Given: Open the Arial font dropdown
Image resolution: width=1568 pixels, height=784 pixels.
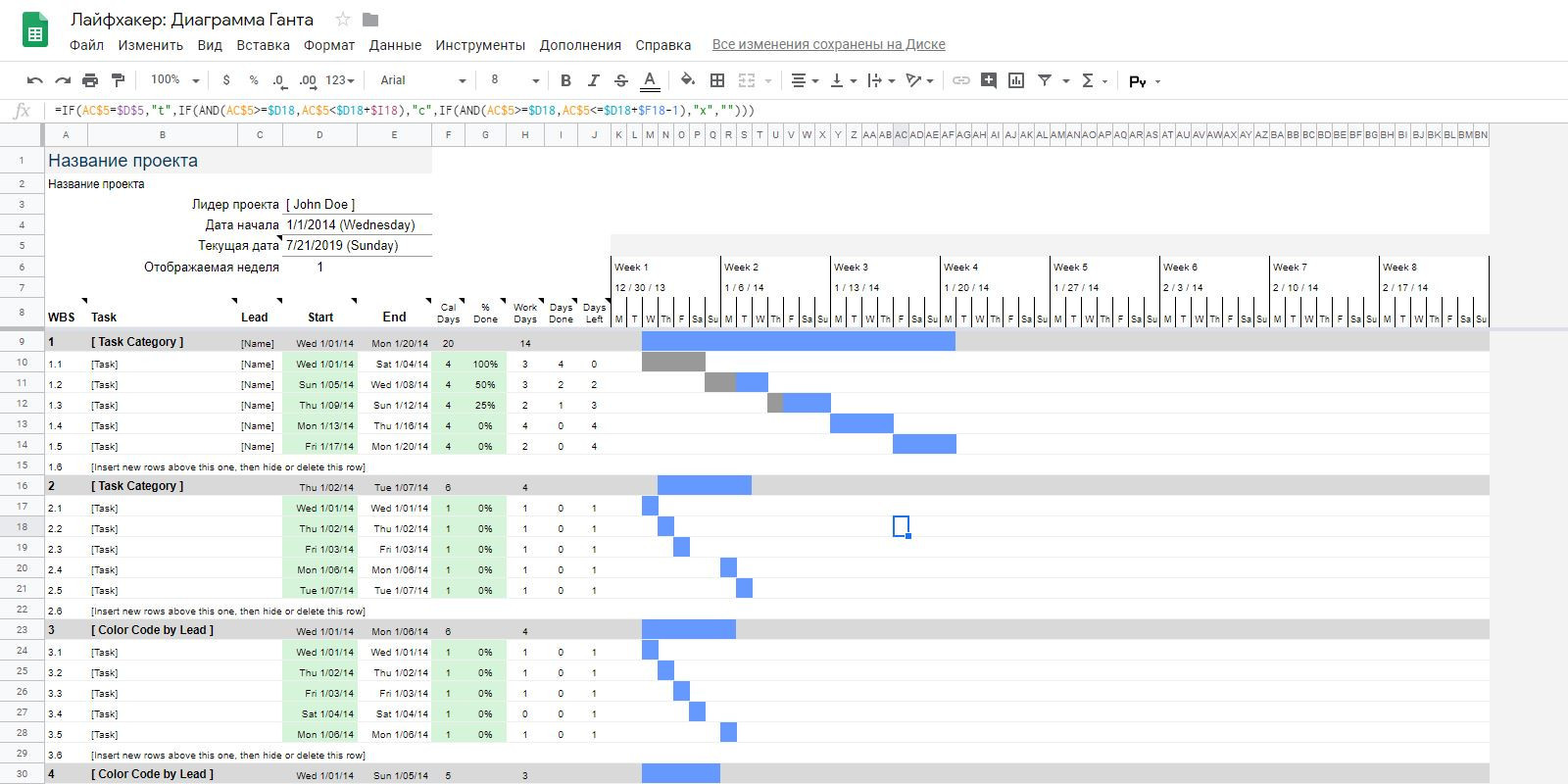Looking at the screenshot, I should [x=422, y=80].
